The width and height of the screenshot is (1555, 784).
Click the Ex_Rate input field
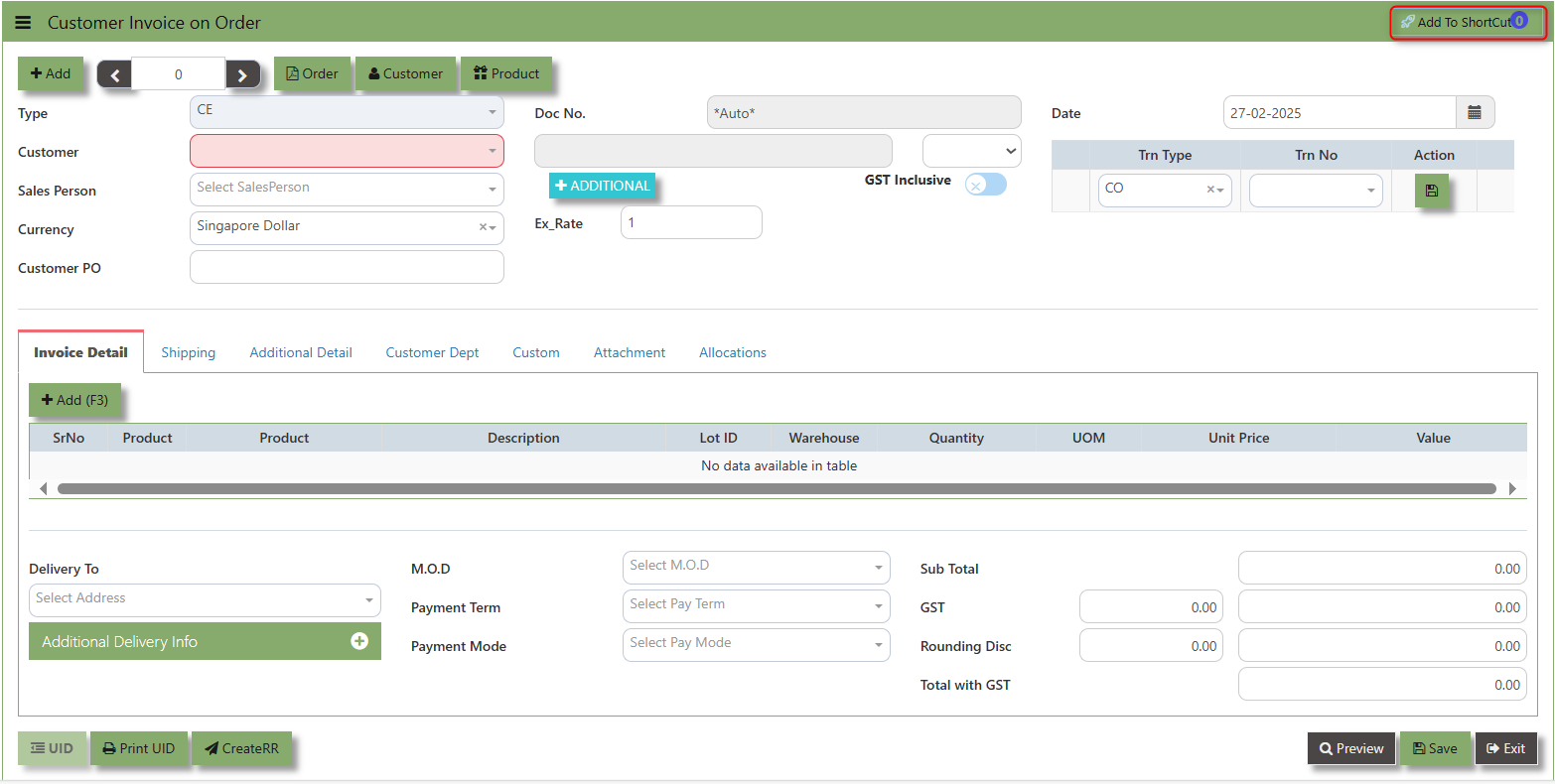click(x=691, y=222)
